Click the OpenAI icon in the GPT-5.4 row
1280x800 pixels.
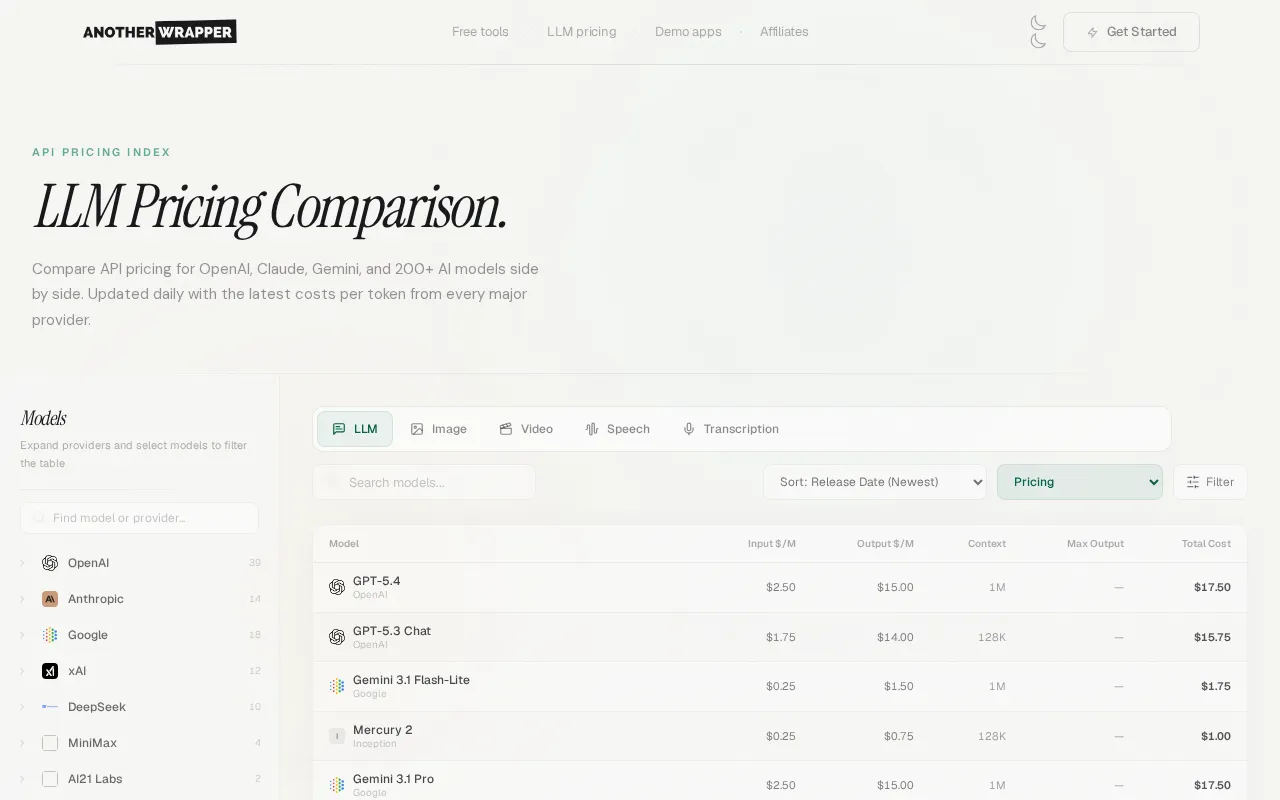coord(337,587)
